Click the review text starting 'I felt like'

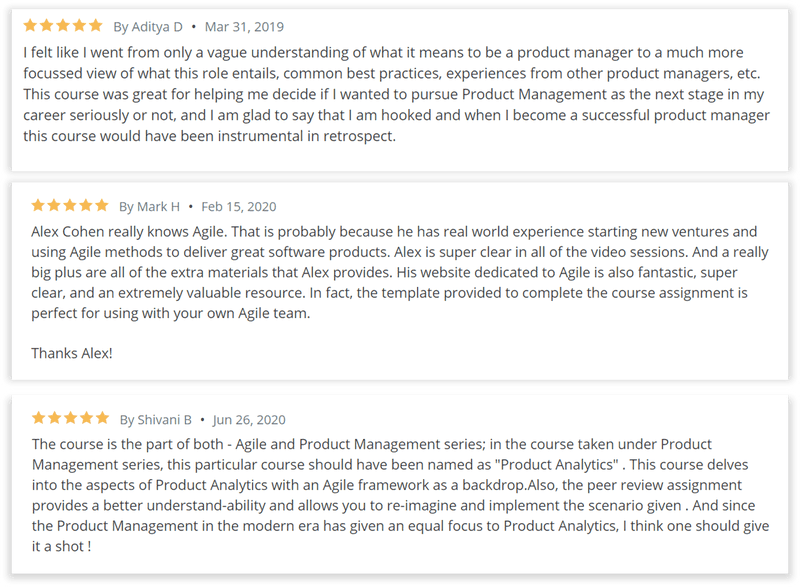pos(396,94)
